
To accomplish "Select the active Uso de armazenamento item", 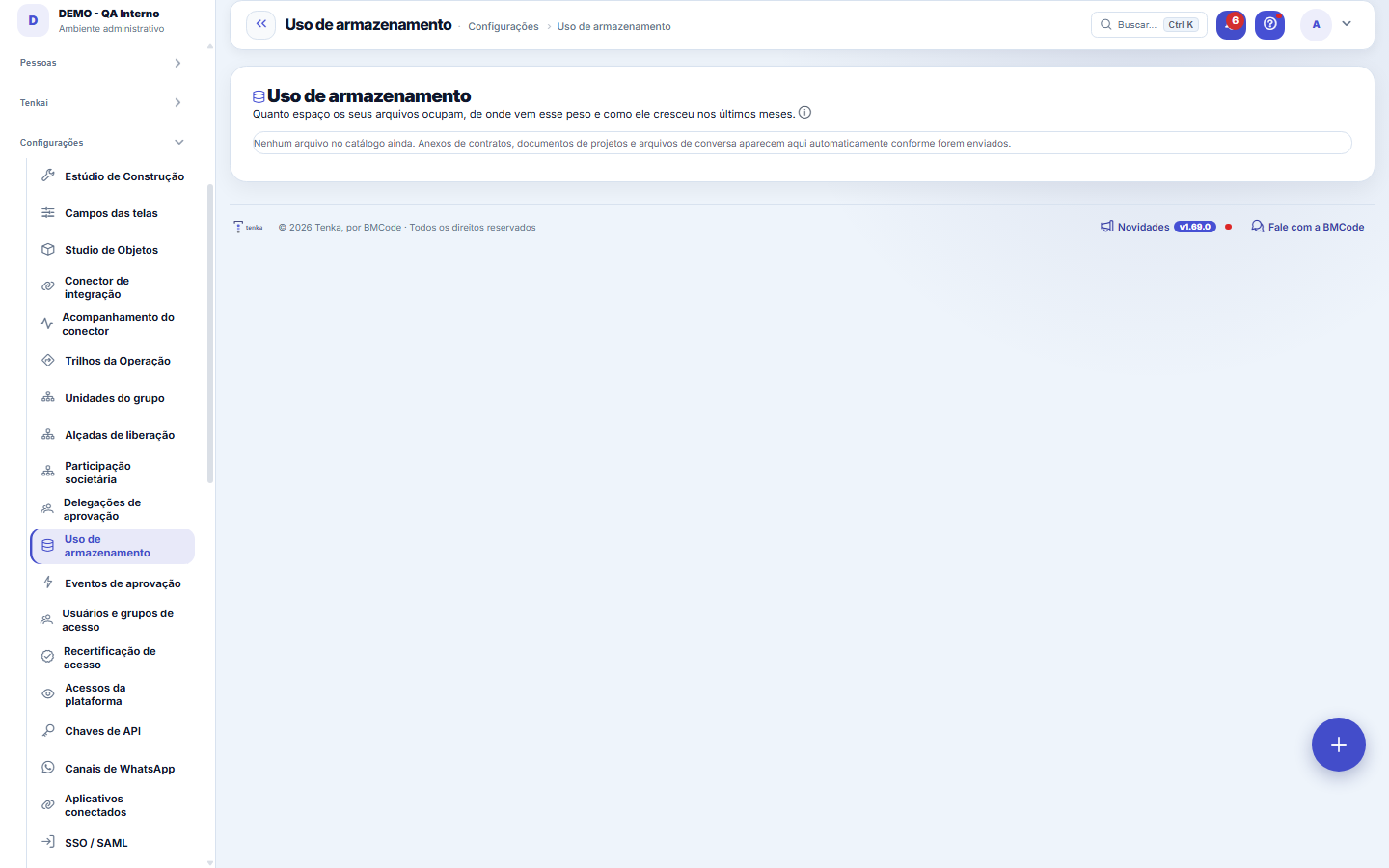I will (x=113, y=546).
